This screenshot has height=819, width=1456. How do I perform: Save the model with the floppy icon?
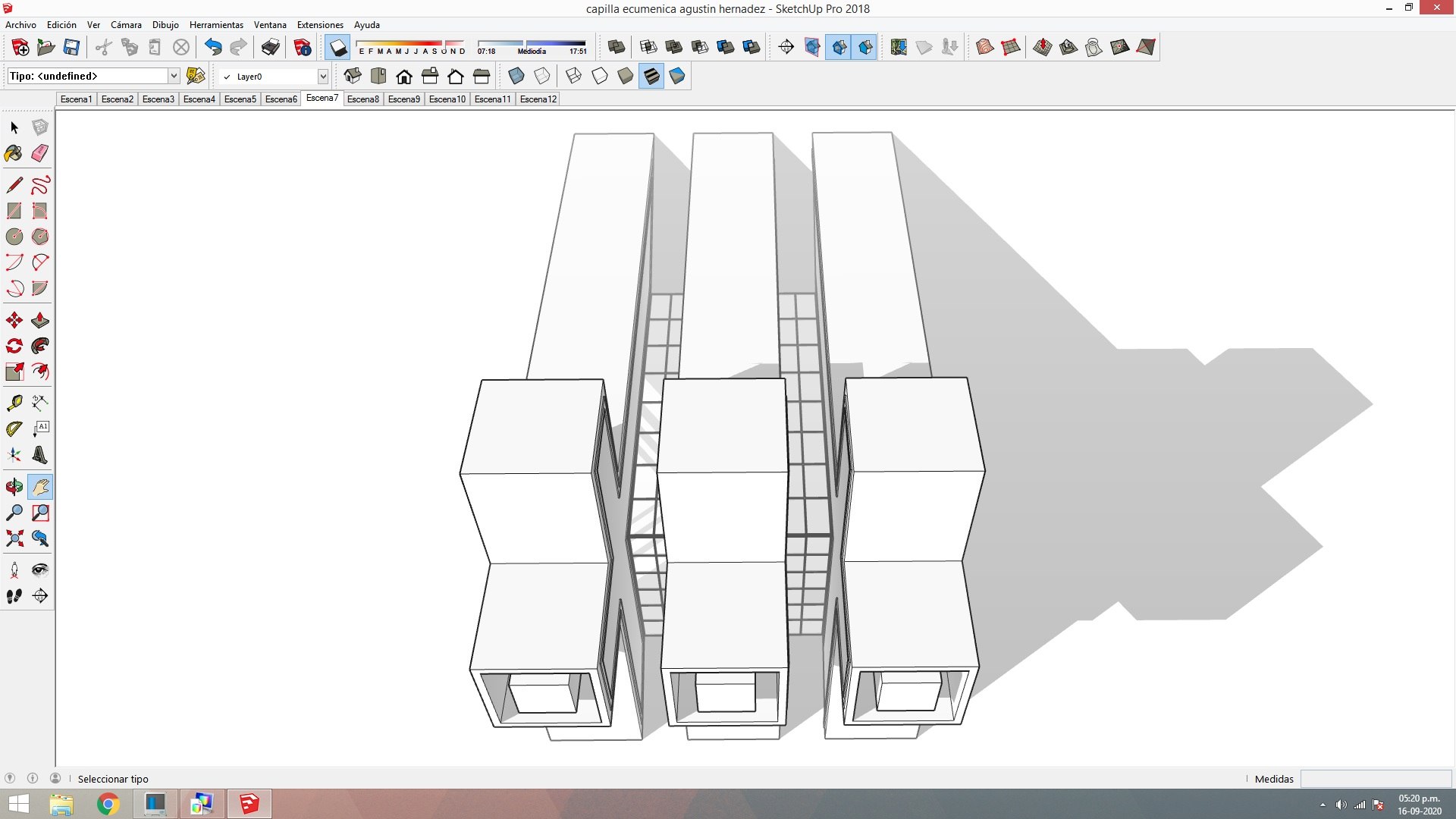(71, 47)
